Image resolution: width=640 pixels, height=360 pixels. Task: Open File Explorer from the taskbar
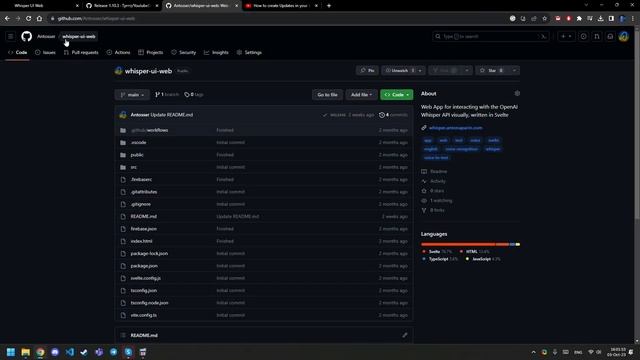coord(26,352)
